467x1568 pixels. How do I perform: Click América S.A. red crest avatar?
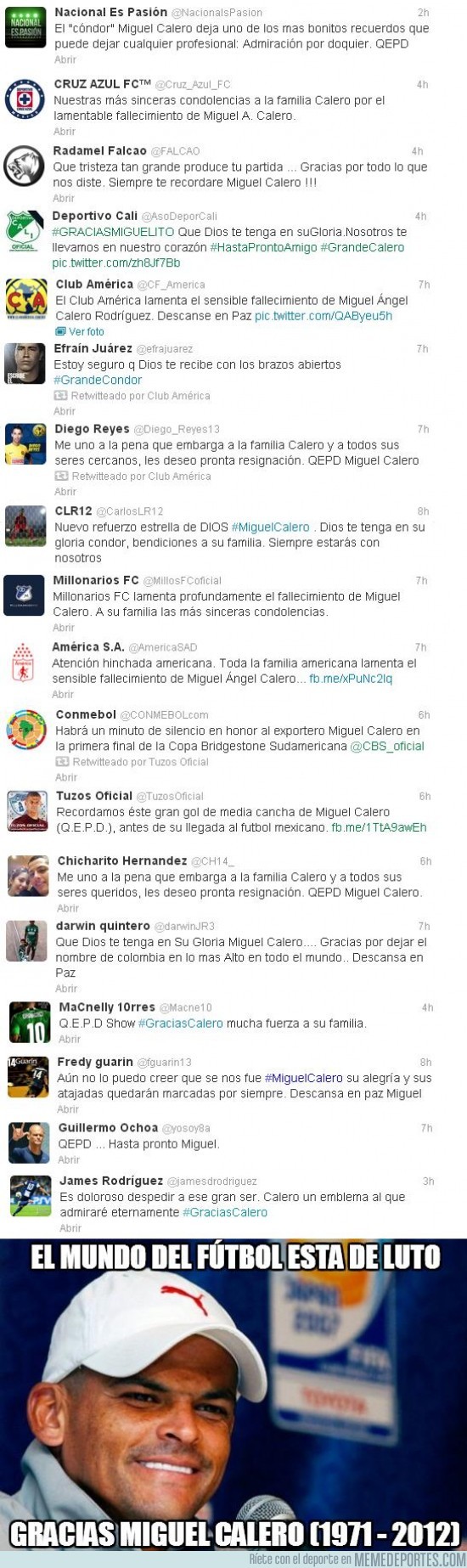click(25, 662)
